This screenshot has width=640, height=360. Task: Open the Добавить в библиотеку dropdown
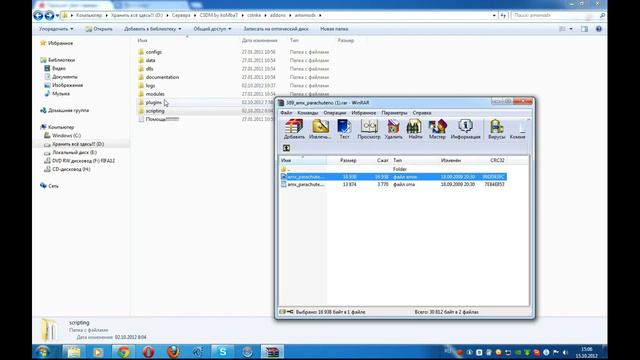pos(153,29)
